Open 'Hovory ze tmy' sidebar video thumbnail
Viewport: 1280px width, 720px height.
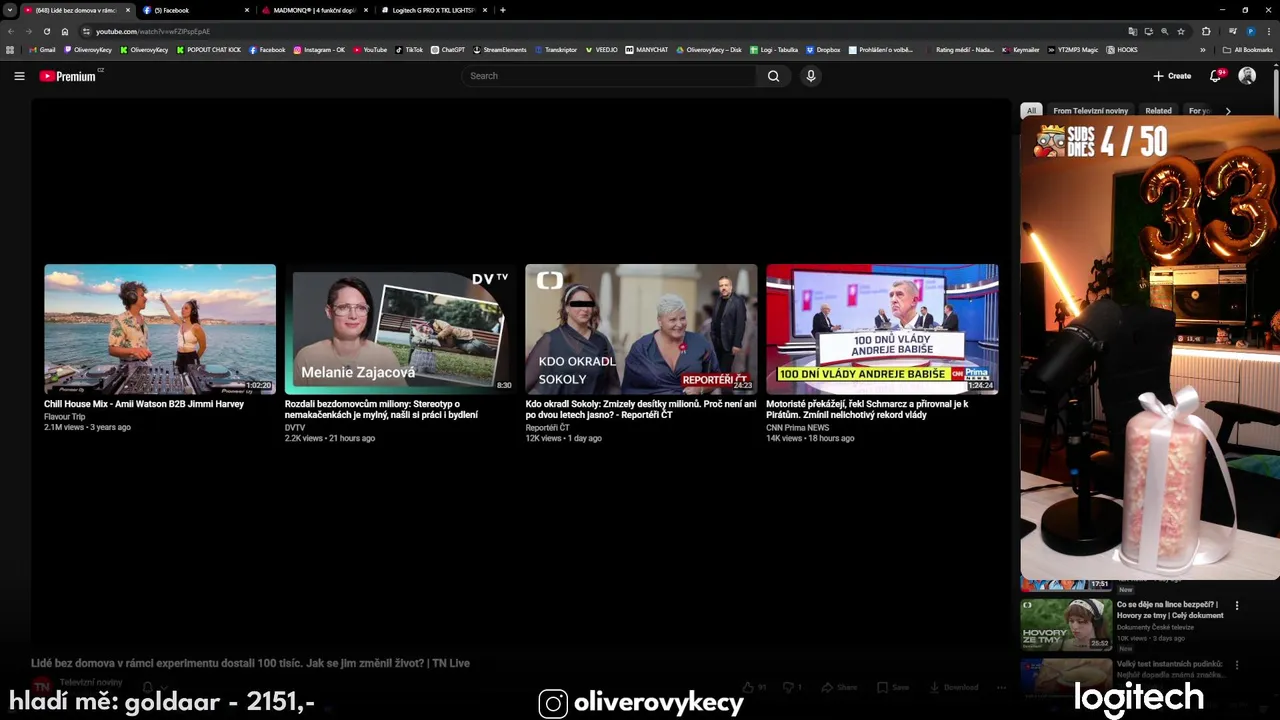click(x=1066, y=624)
